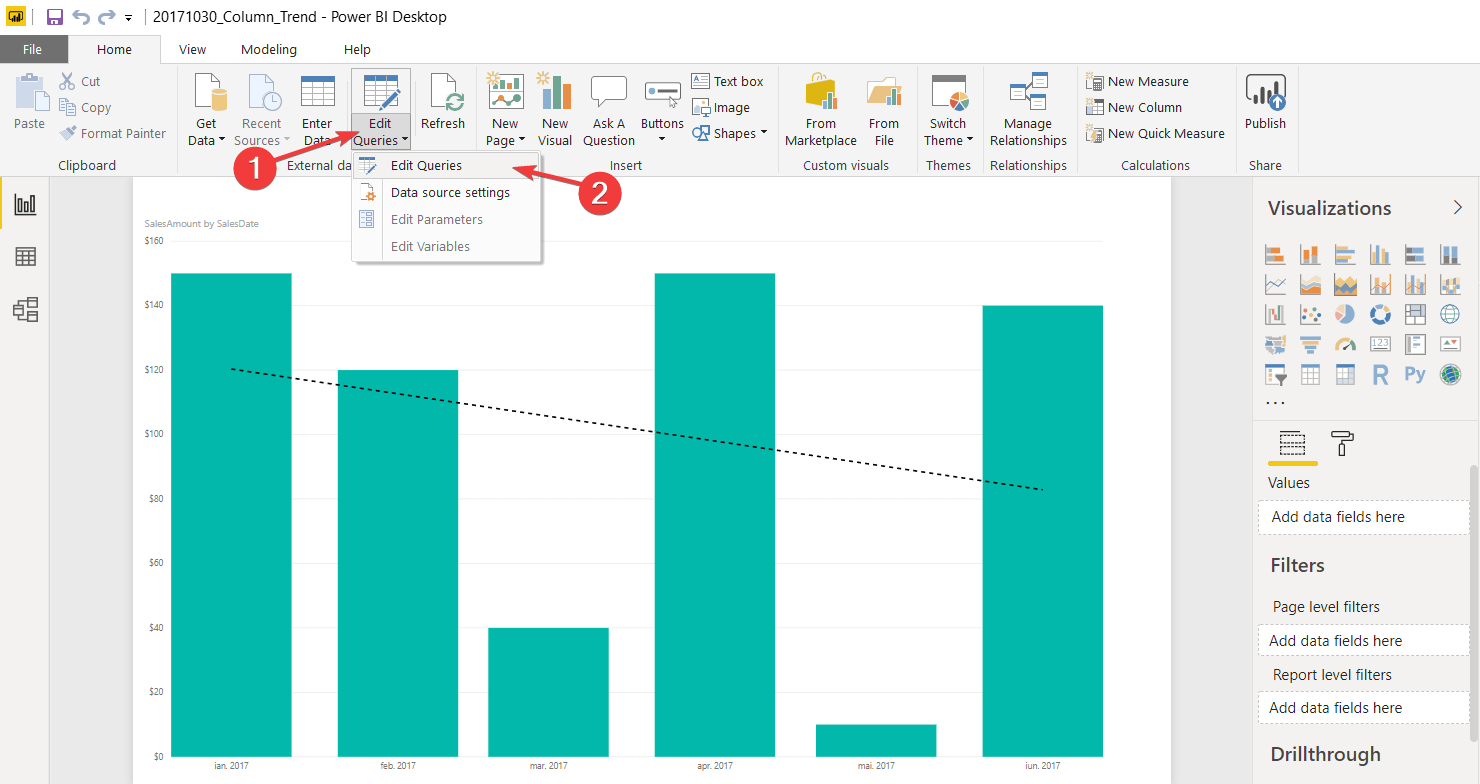The width and height of the screenshot is (1480, 784).
Task: Open Data view from left sidebar
Action: click(25, 255)
